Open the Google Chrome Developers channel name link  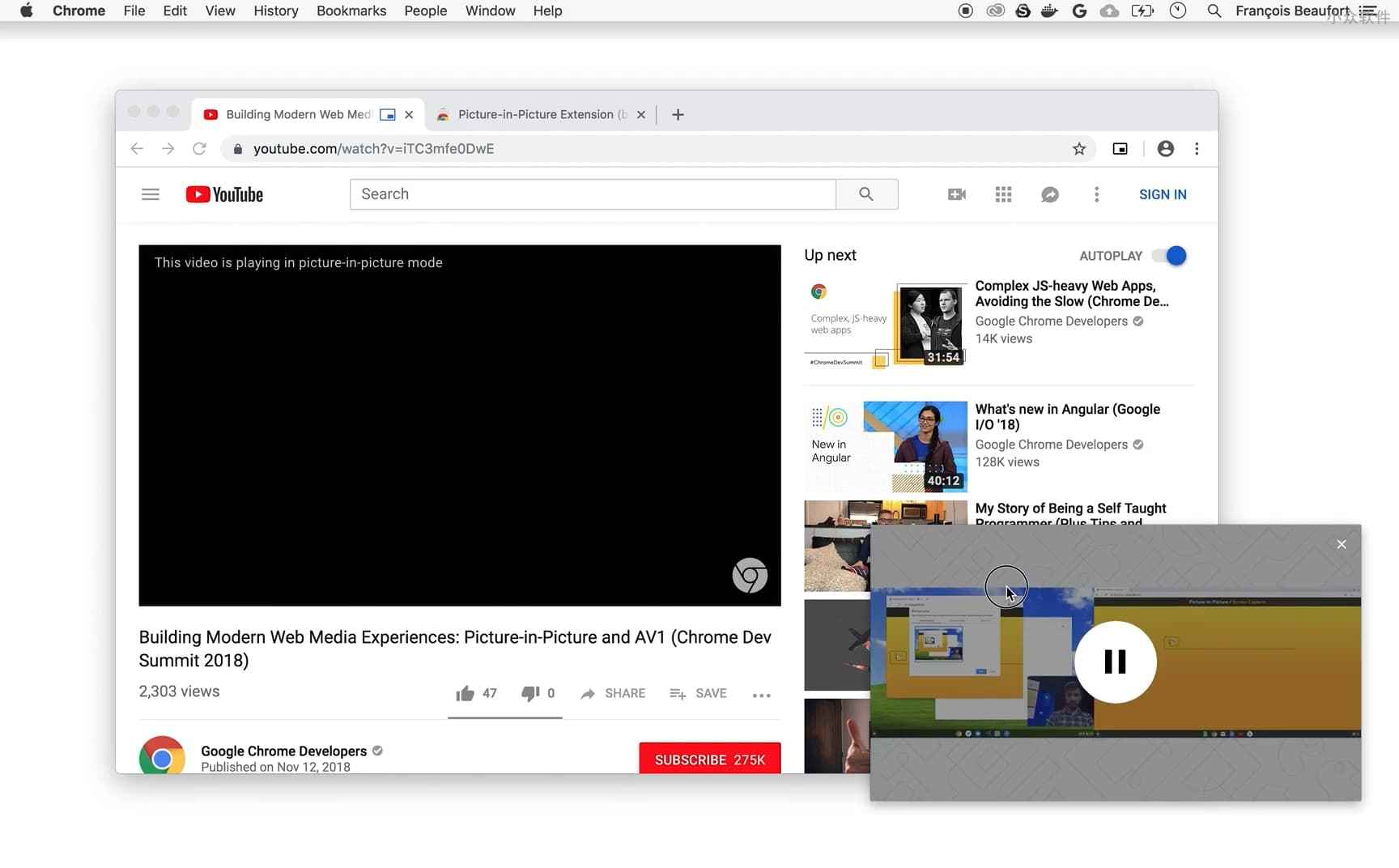pyautogui.click(x=283, y=751)
